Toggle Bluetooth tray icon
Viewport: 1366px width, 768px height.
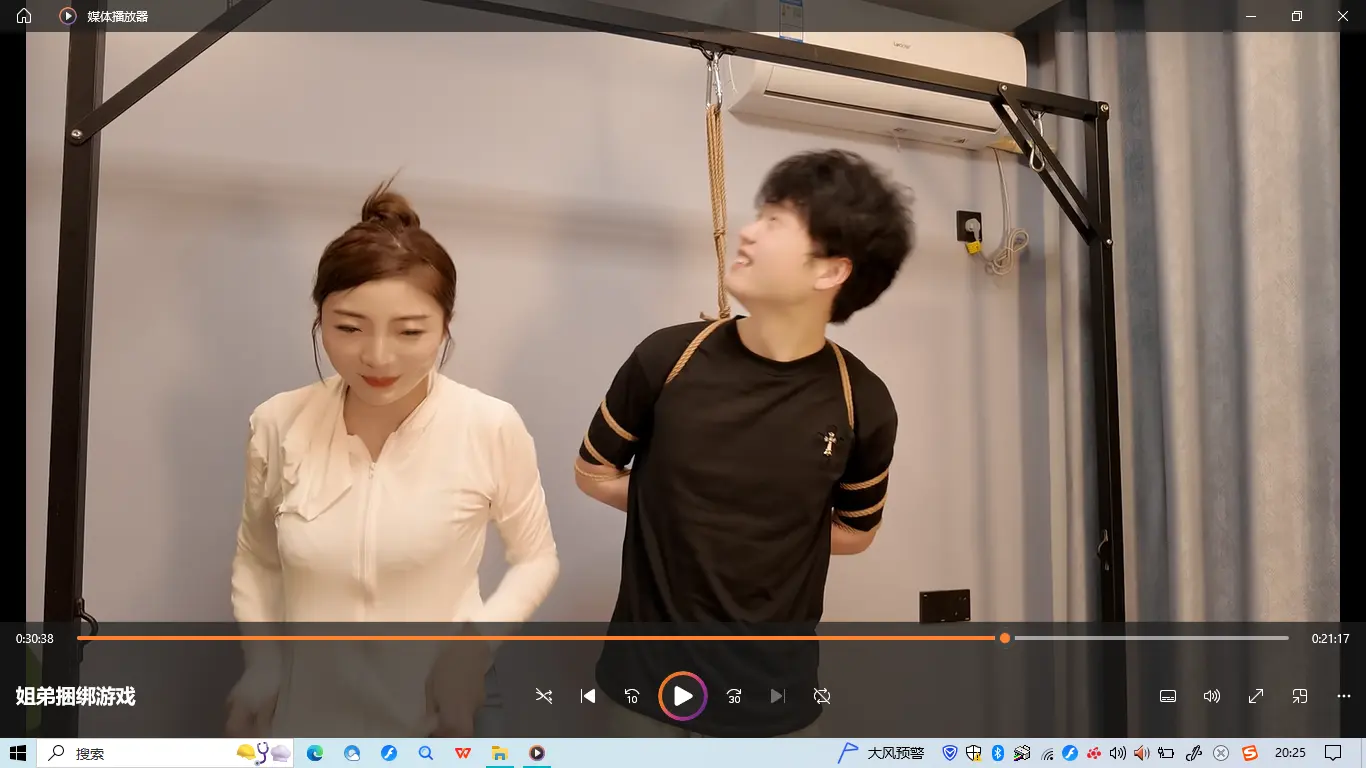click(x=997, y=753)
